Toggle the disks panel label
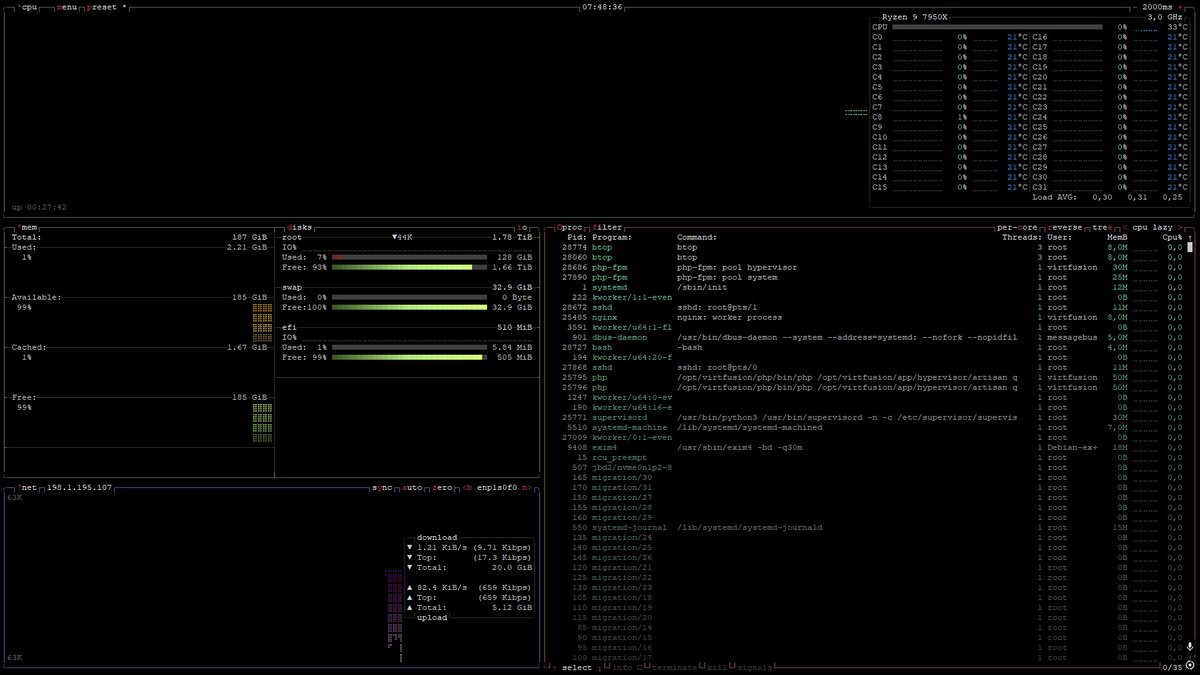This screenshot has height=675, width=1200. click(301, 228)
